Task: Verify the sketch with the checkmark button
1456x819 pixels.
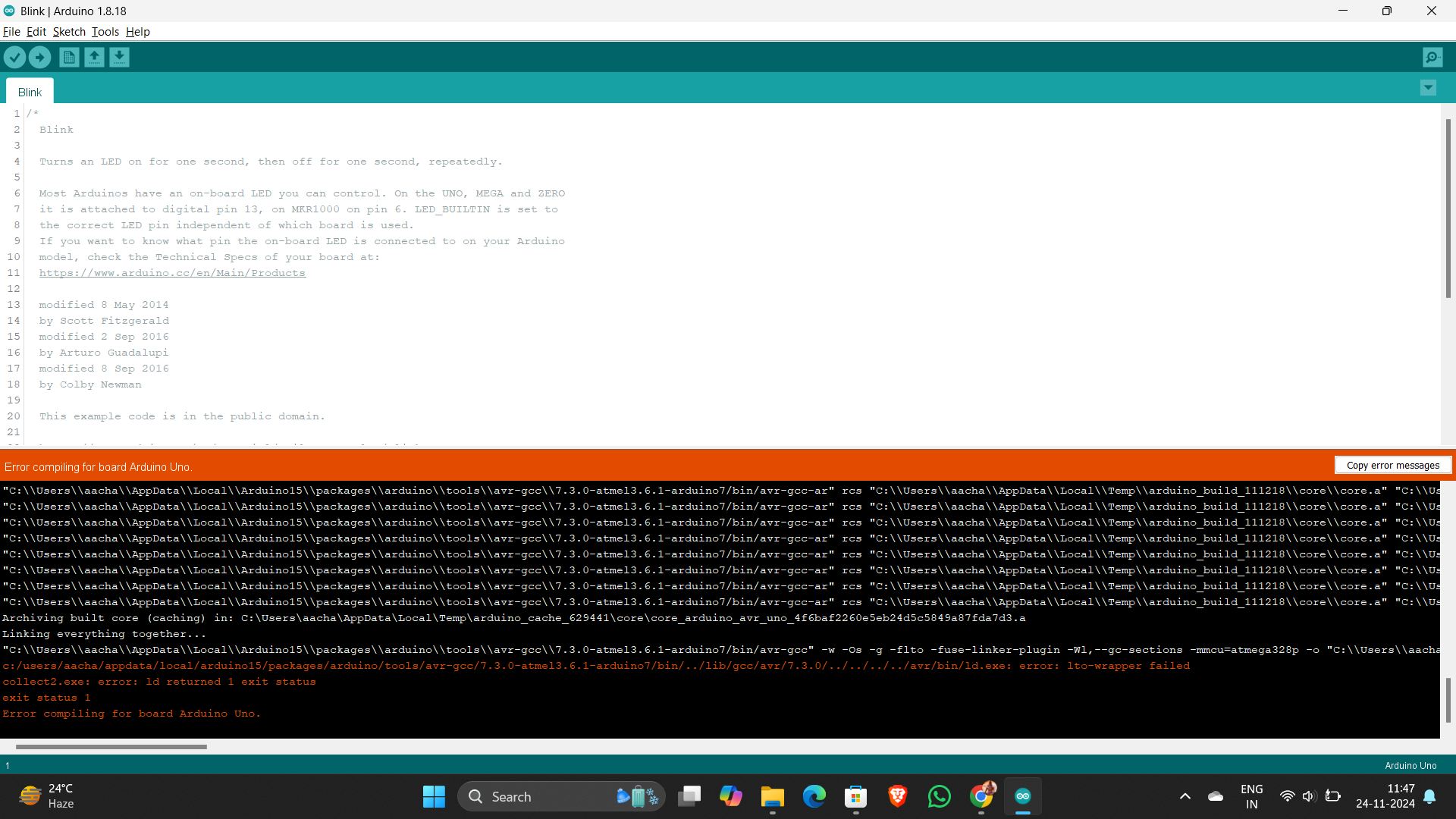Action: (14, 57)
